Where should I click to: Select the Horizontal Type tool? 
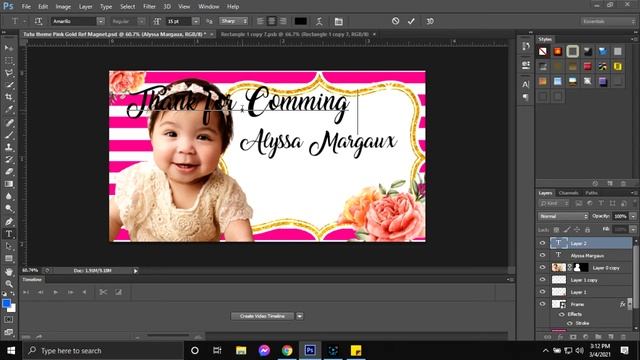tap(9, 234)
